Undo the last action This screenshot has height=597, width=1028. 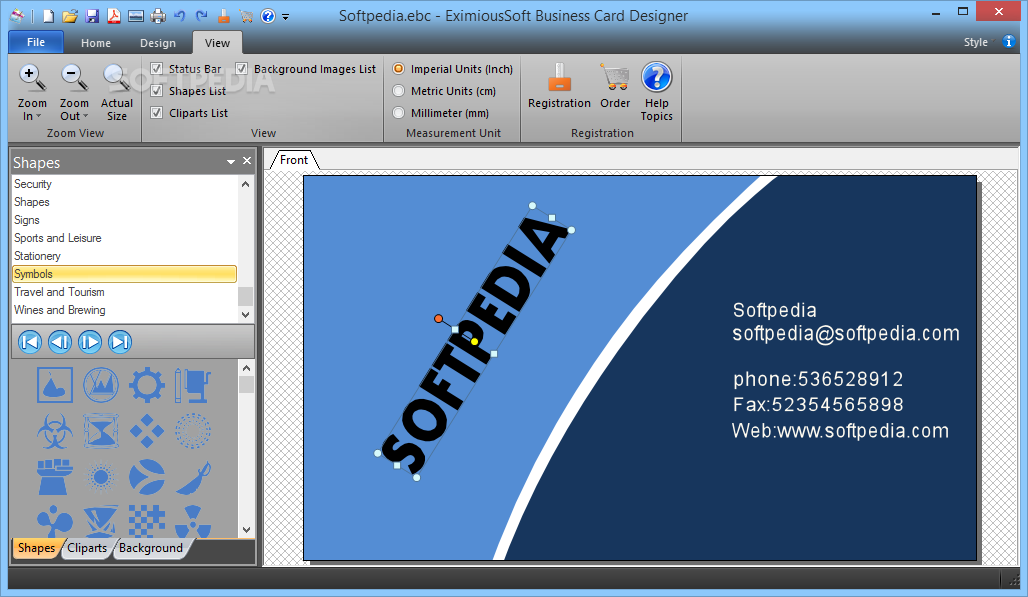[x=180, y=16]
